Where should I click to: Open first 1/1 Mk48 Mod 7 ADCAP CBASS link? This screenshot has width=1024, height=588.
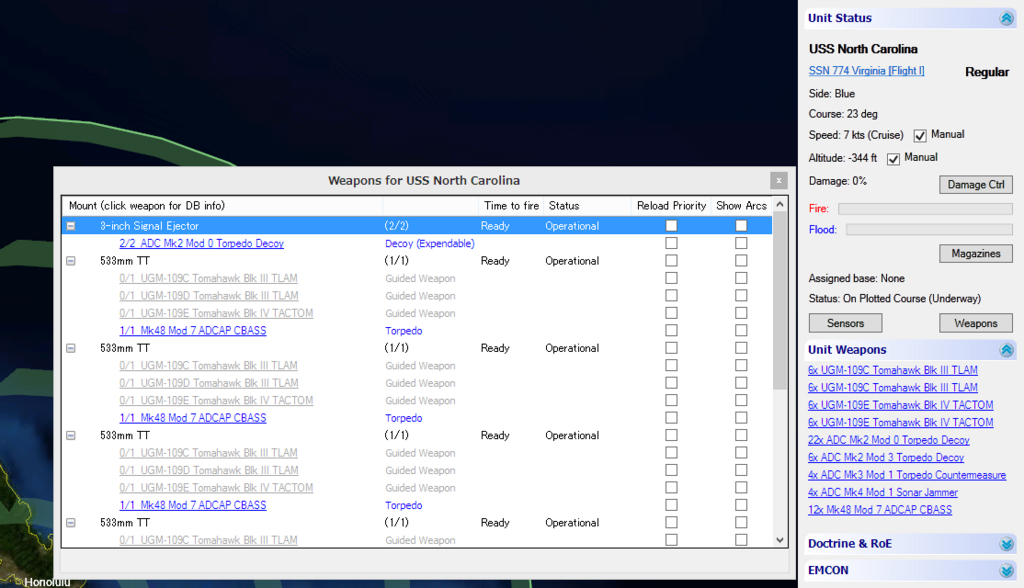point(193,331)
